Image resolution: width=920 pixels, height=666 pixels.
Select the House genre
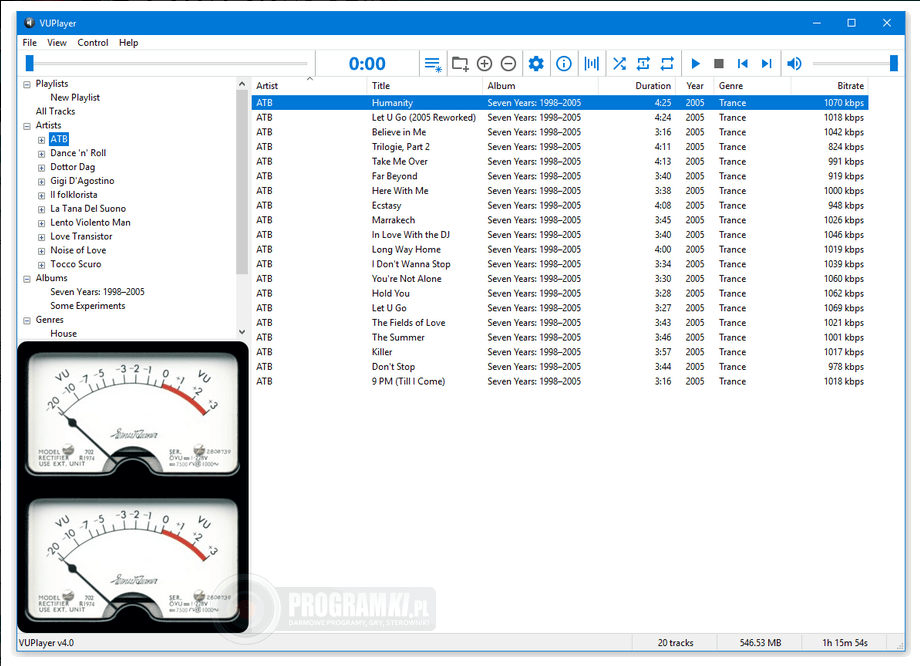click(x=63, y=333)
